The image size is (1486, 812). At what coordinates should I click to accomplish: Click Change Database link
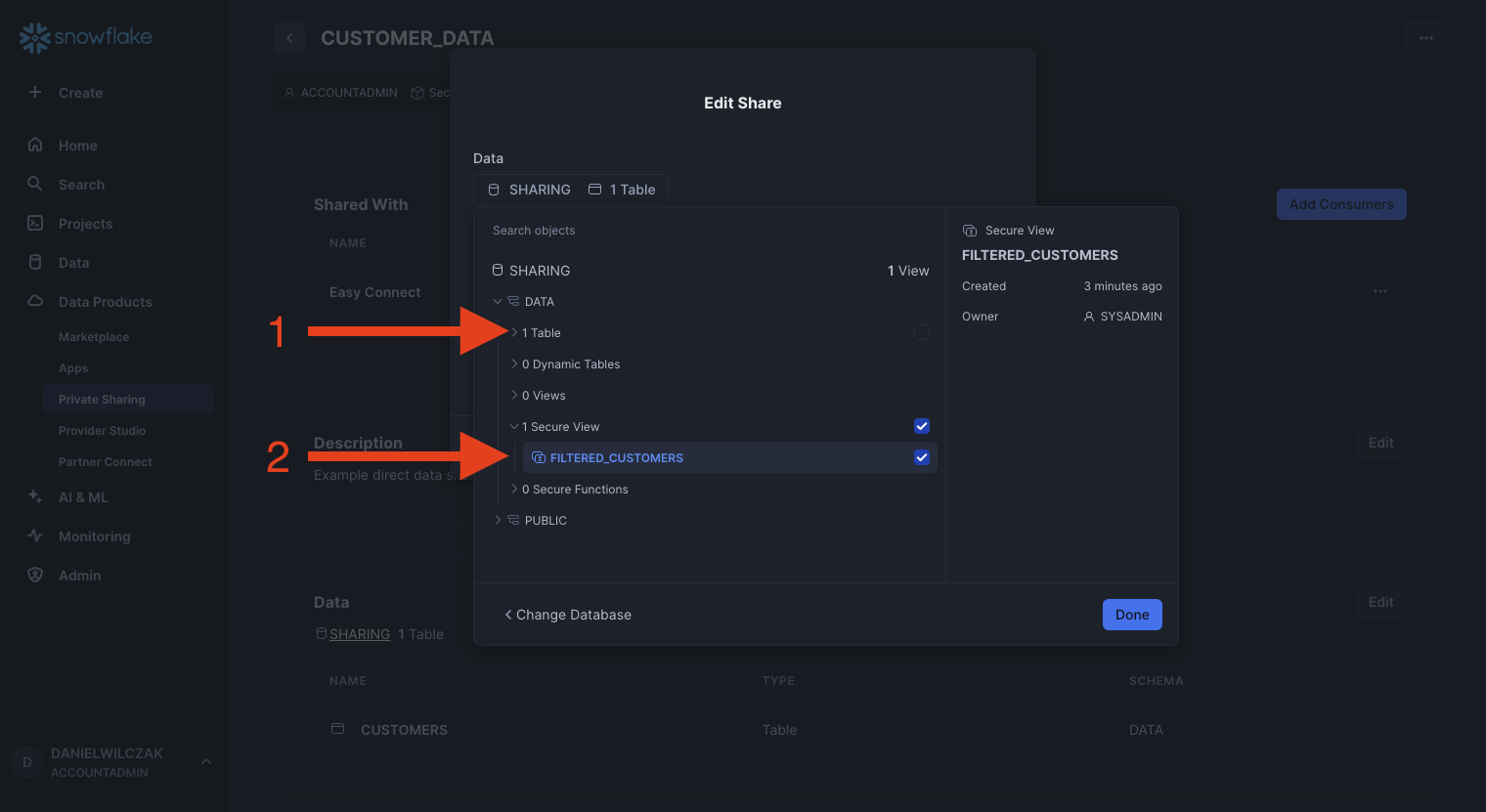(x=568, y=615)
